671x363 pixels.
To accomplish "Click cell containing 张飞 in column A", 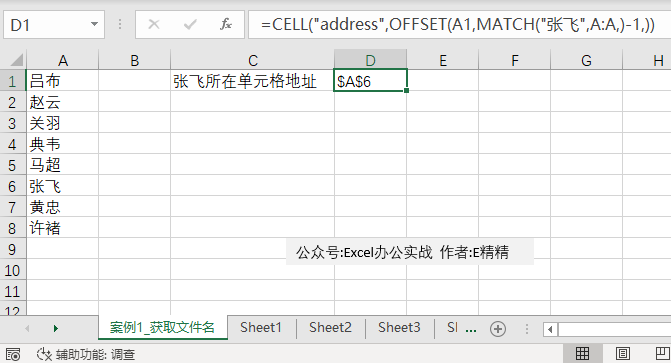I will tap(62, 186).
